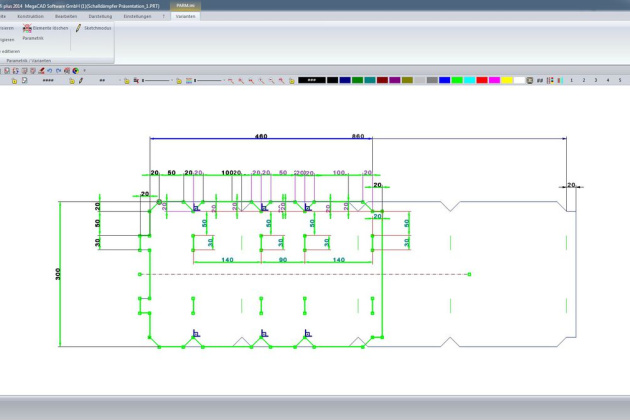
Task: Choose the bright green color swatch
Action: click(x=456, y=81)
